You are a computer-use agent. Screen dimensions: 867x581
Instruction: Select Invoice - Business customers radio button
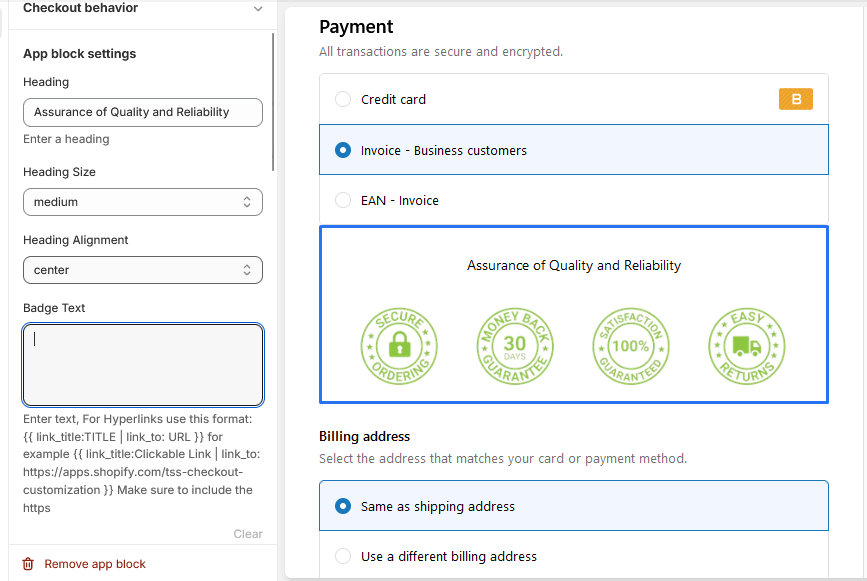[343, 150]
